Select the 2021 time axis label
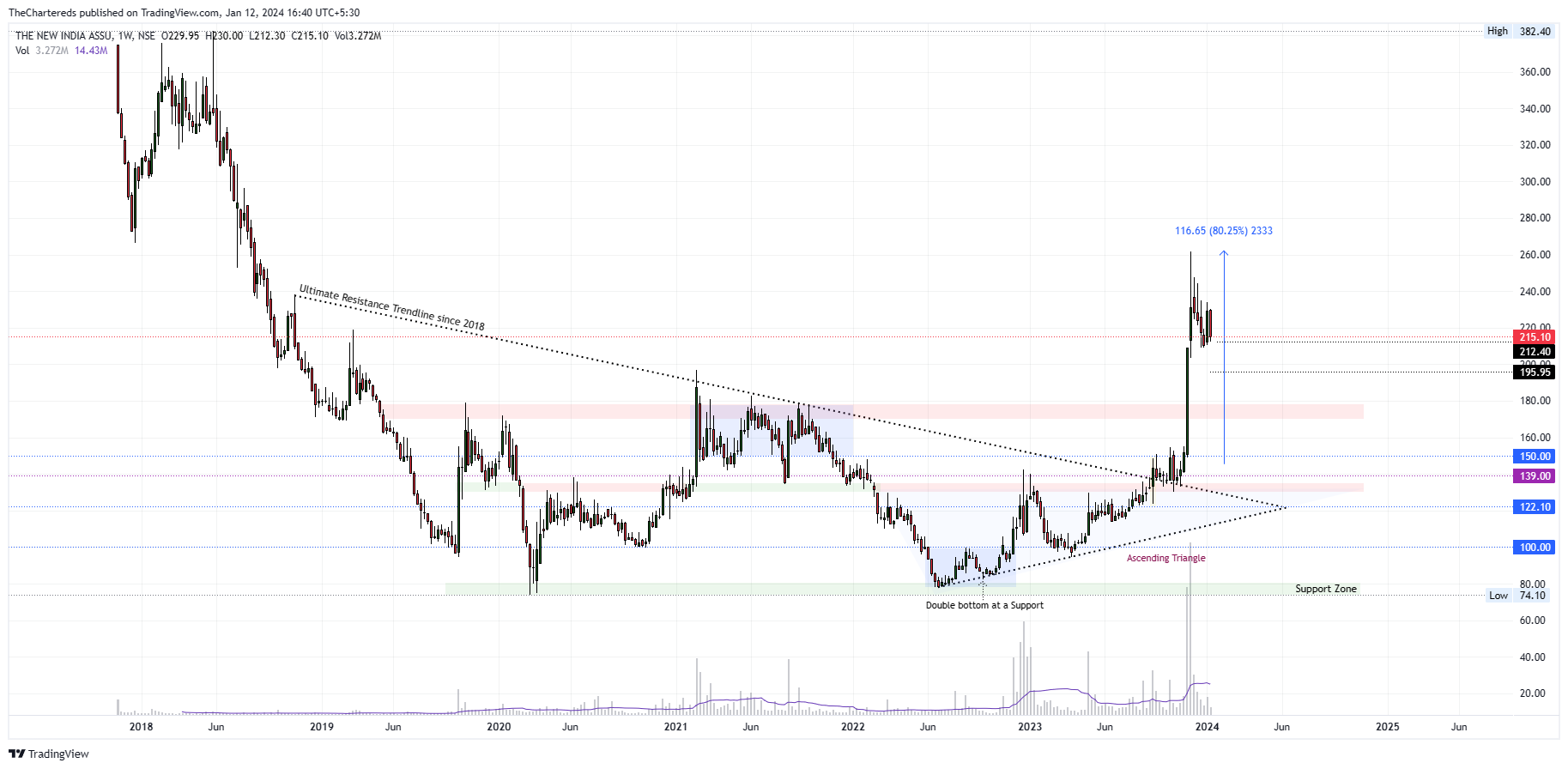The image size is (1568, 769). click(x=676, y=727)
